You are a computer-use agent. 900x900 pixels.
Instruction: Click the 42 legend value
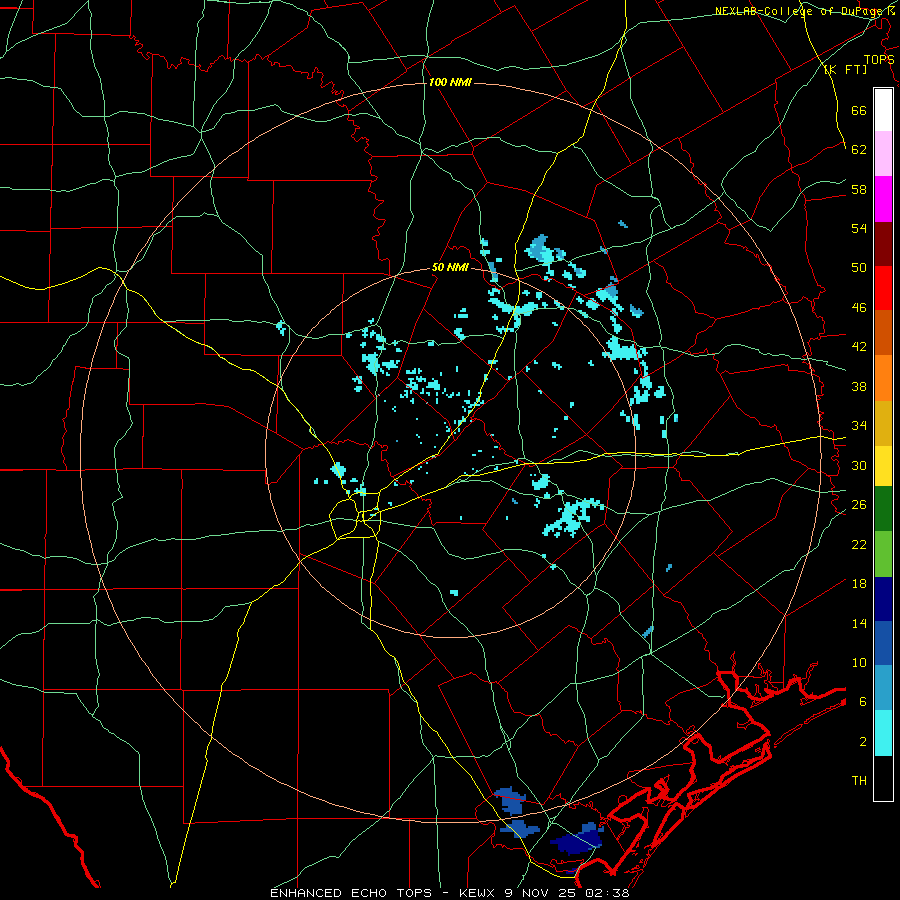[859, 347]
